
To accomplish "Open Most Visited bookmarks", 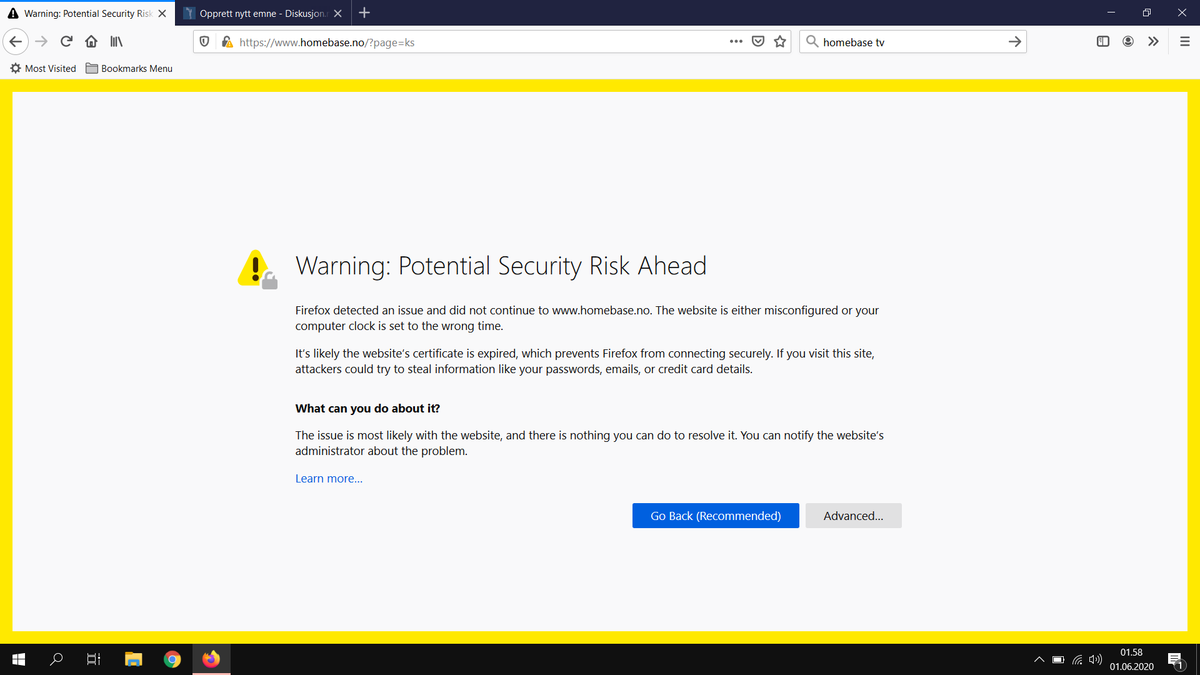I will coord(42,68).
